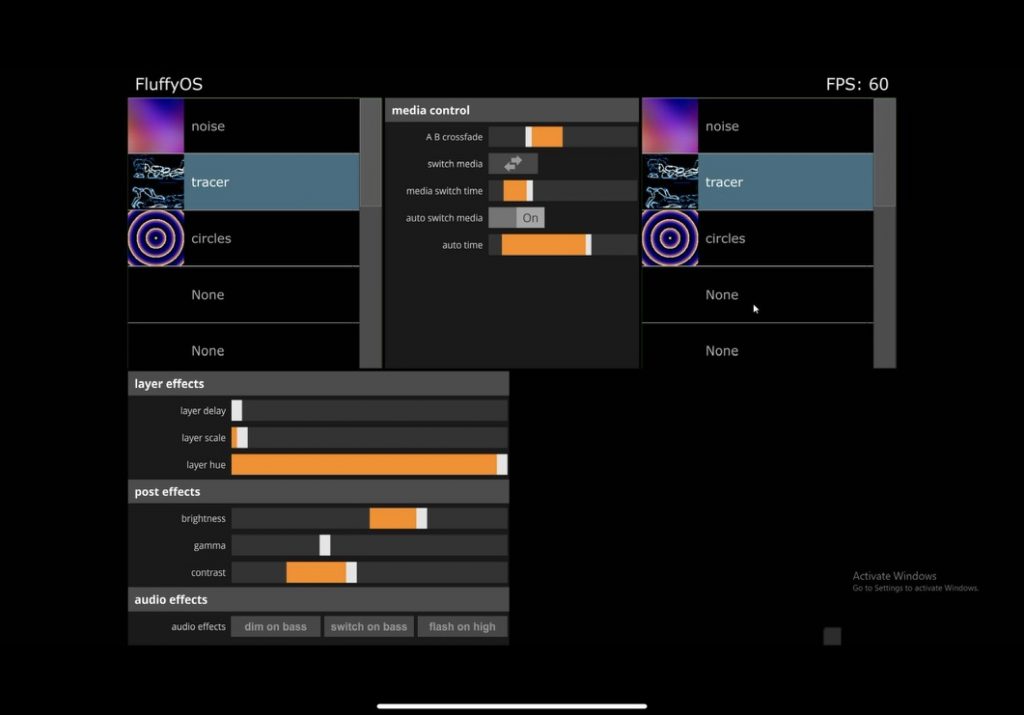Click the brightness slider handle
The width and height of the screenshot is (1024, 715).
coord(422,518)
